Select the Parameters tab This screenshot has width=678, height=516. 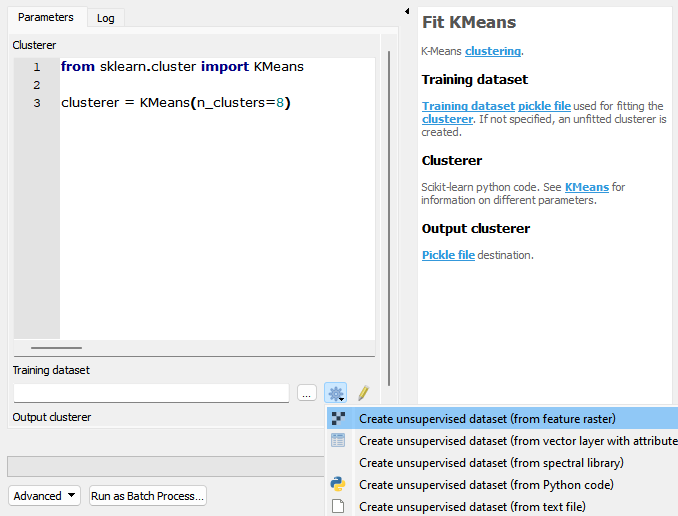pos(46,17)
